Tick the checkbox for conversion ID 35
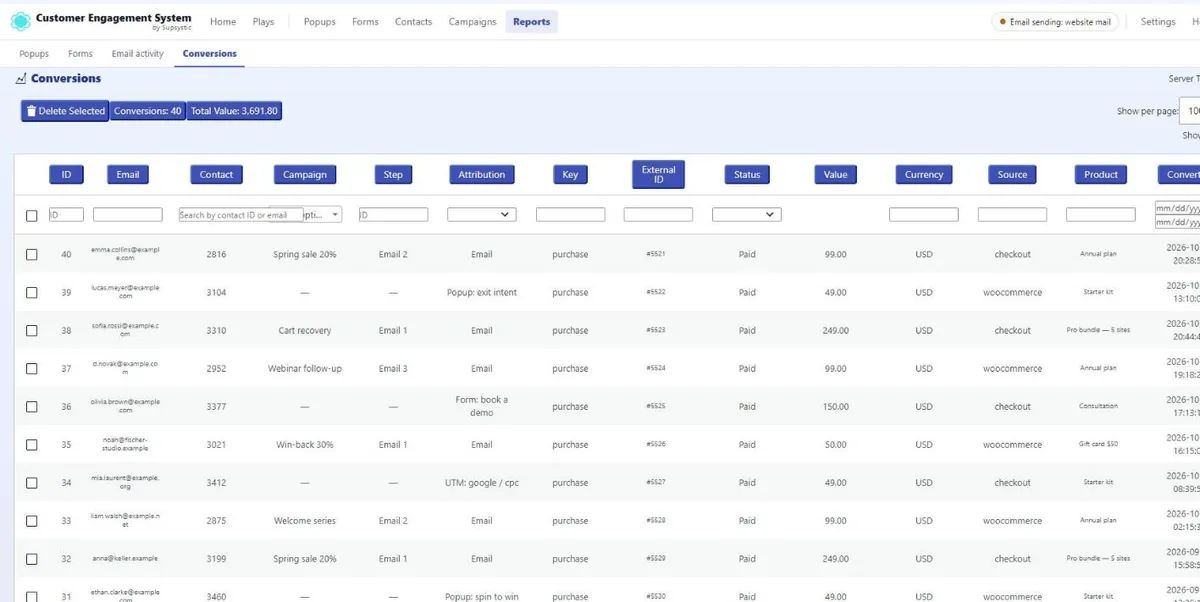 tap(32, 444)
